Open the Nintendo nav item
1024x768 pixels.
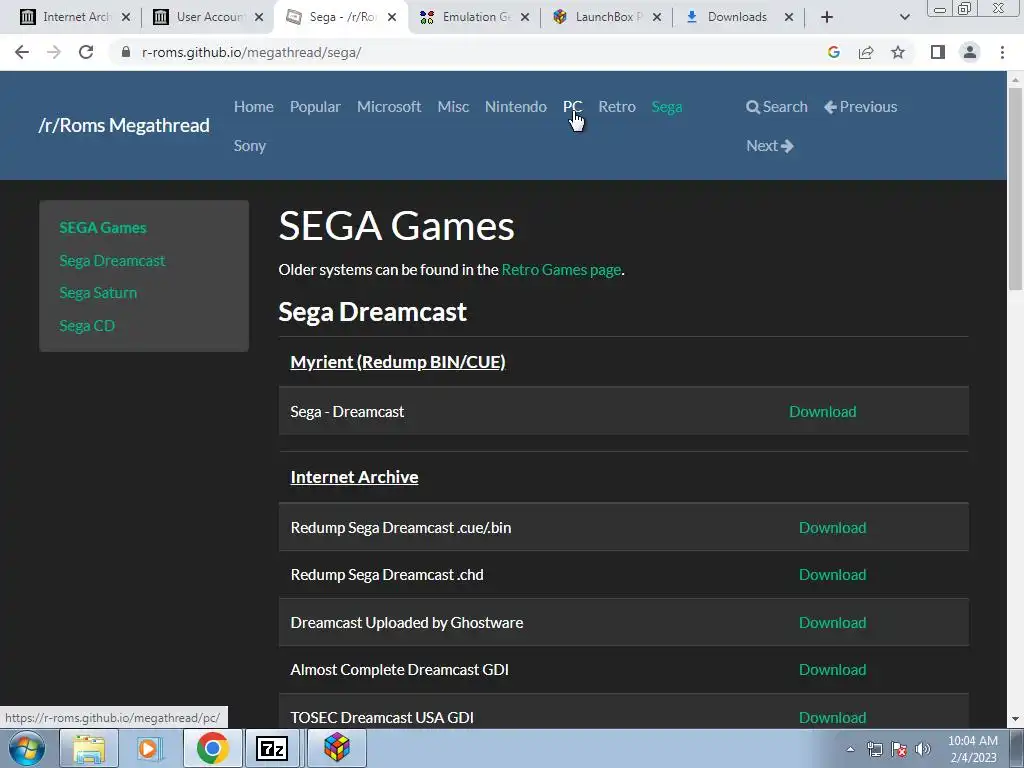click(515, 106)
